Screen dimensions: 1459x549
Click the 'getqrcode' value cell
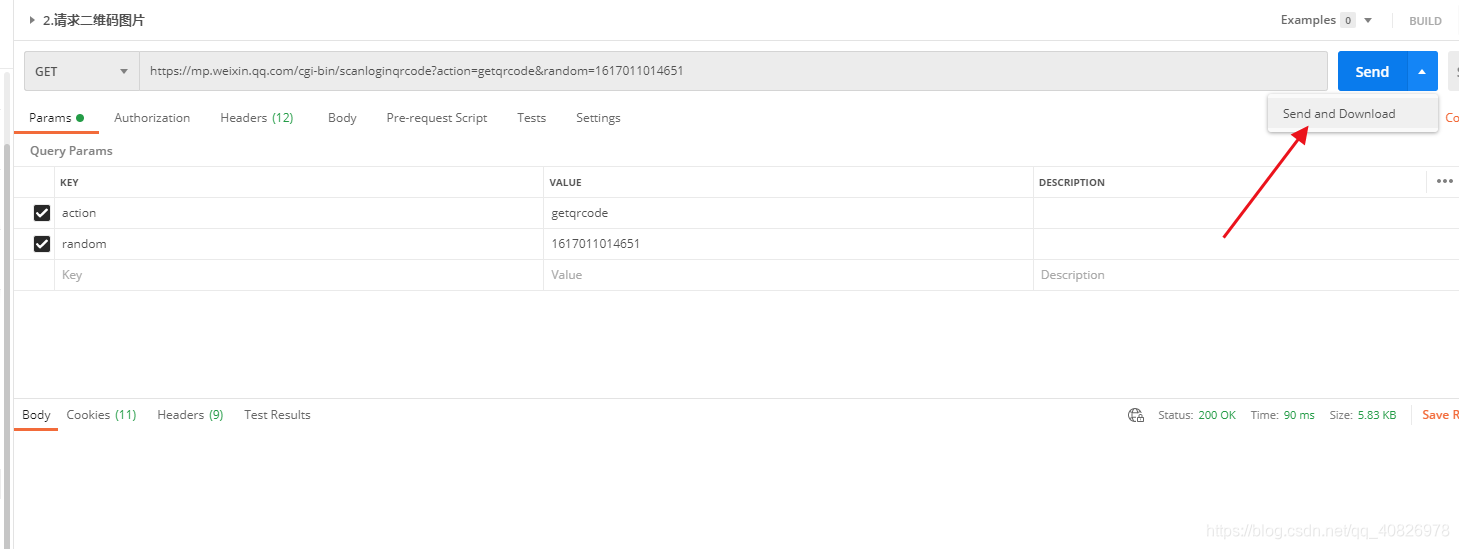(x=788, y=213)
